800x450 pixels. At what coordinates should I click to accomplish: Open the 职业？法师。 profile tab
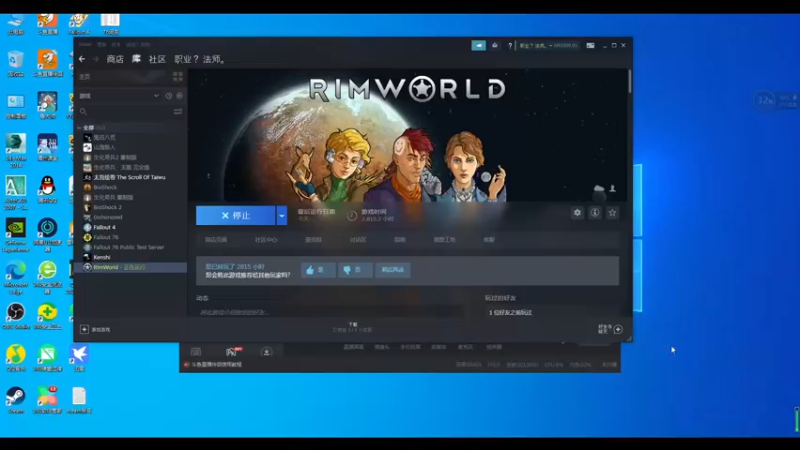[200, 59]
